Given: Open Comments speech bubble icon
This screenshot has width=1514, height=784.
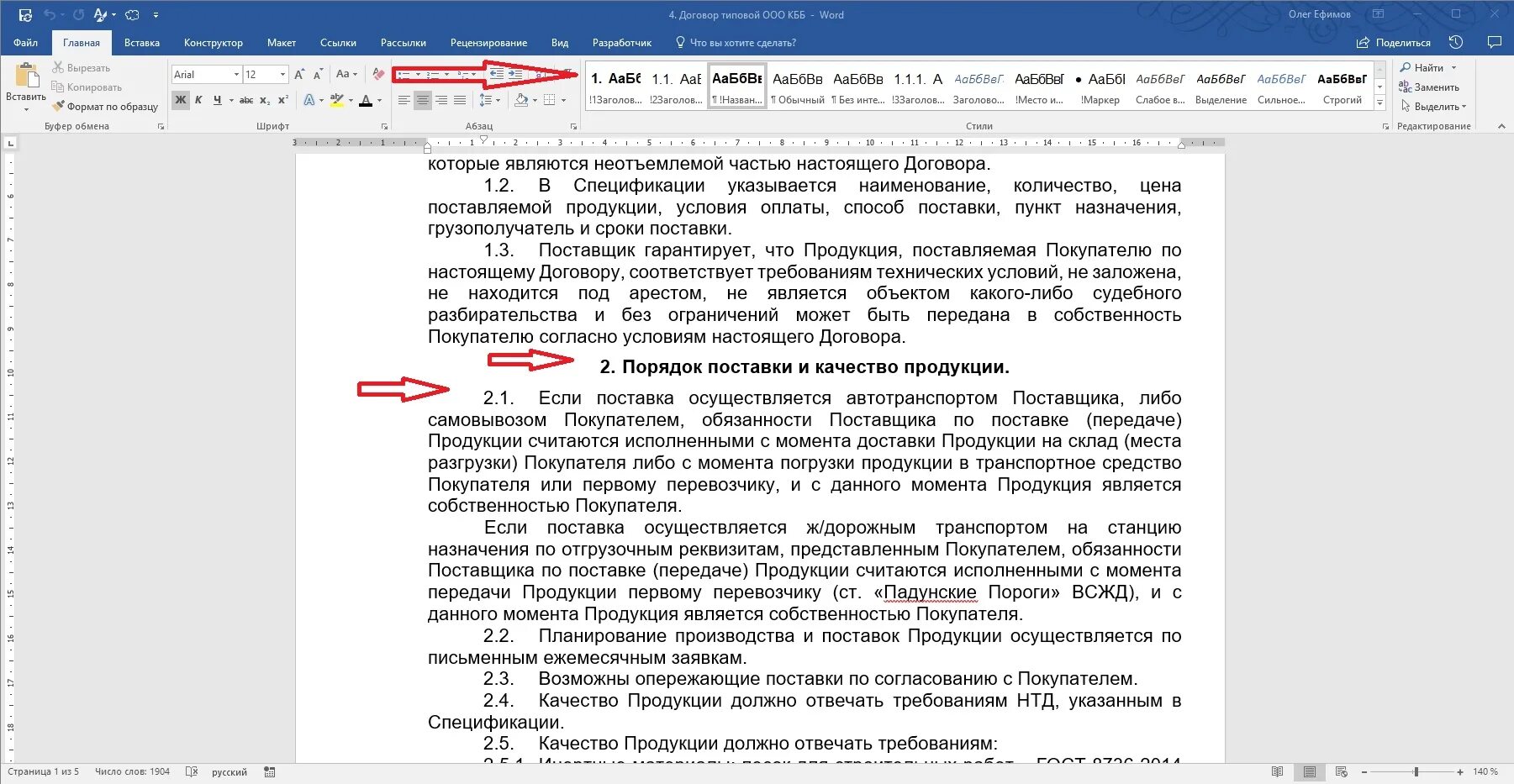Looking at the screenshot, I should (x=1494, y=42).
